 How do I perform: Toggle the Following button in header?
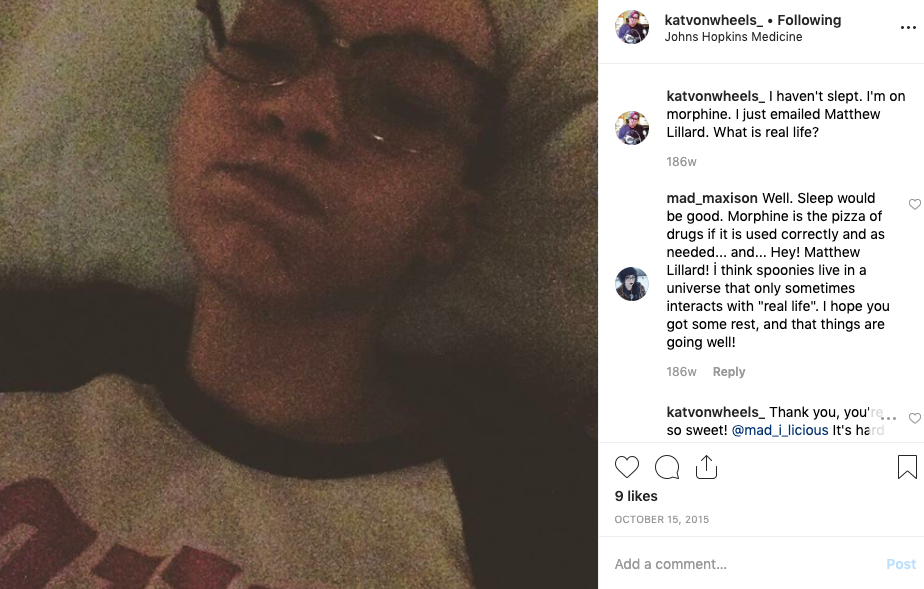(809, 20)
